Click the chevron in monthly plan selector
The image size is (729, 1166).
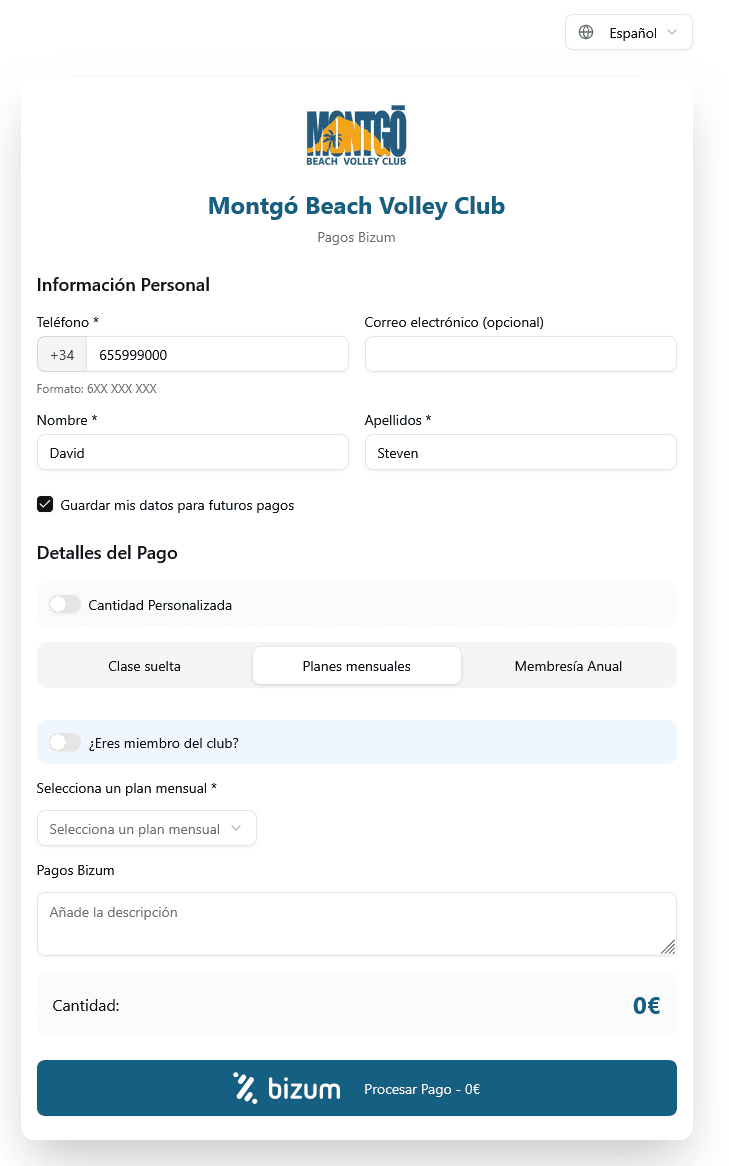[x=236, y=829]
